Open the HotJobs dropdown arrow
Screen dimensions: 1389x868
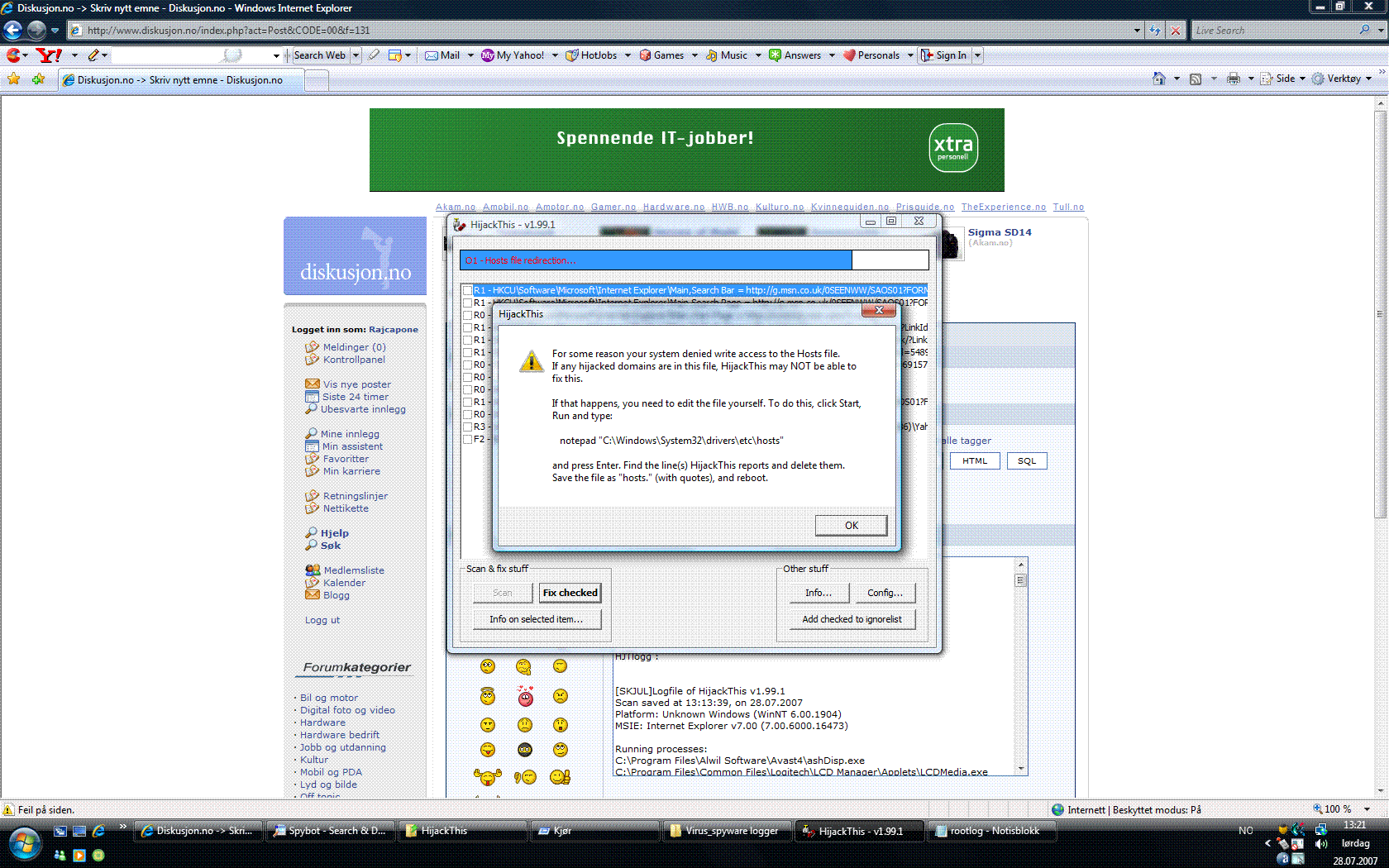click(628, 55)
